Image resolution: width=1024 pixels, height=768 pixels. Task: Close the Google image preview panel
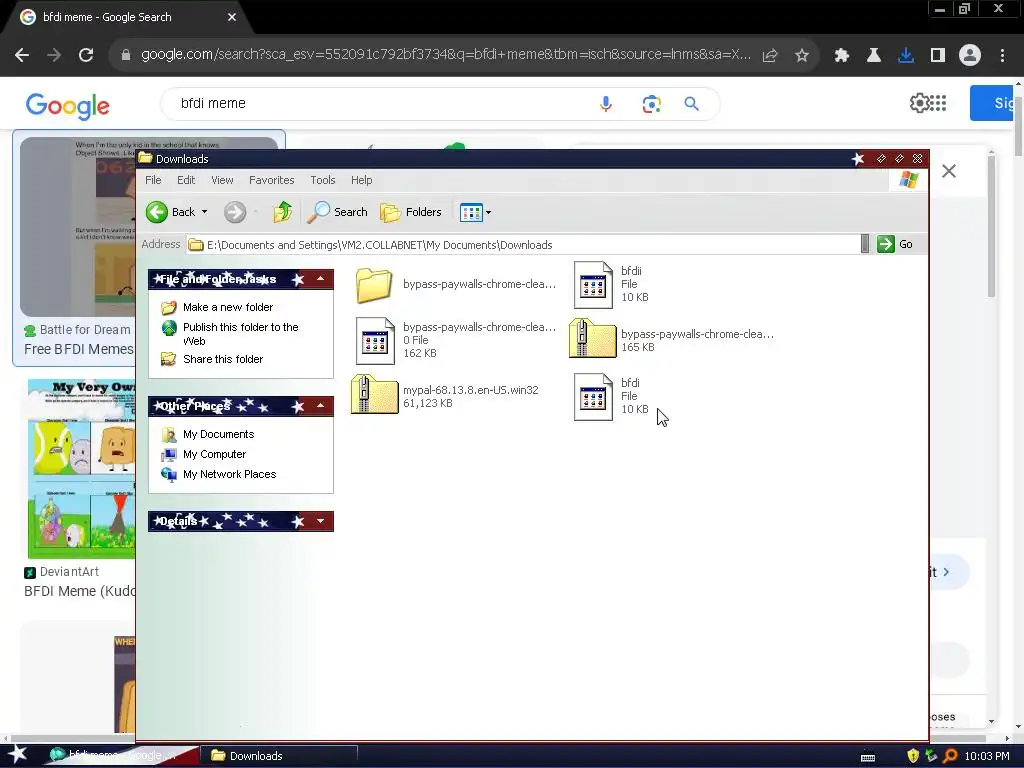point(949,171)
